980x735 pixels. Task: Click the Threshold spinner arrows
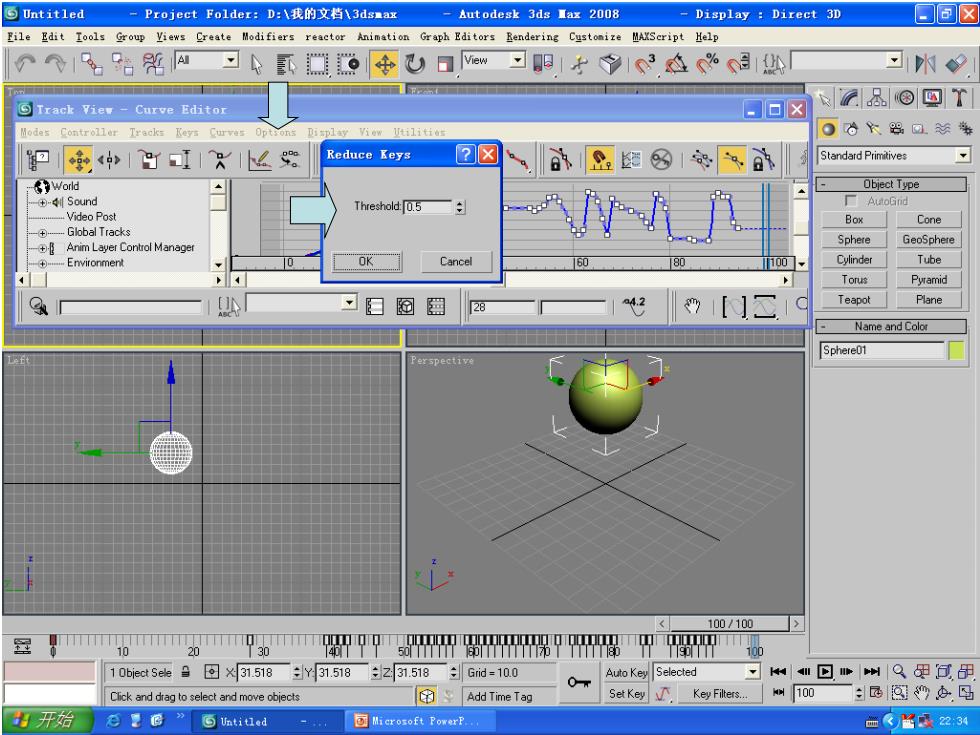[460, 207]
